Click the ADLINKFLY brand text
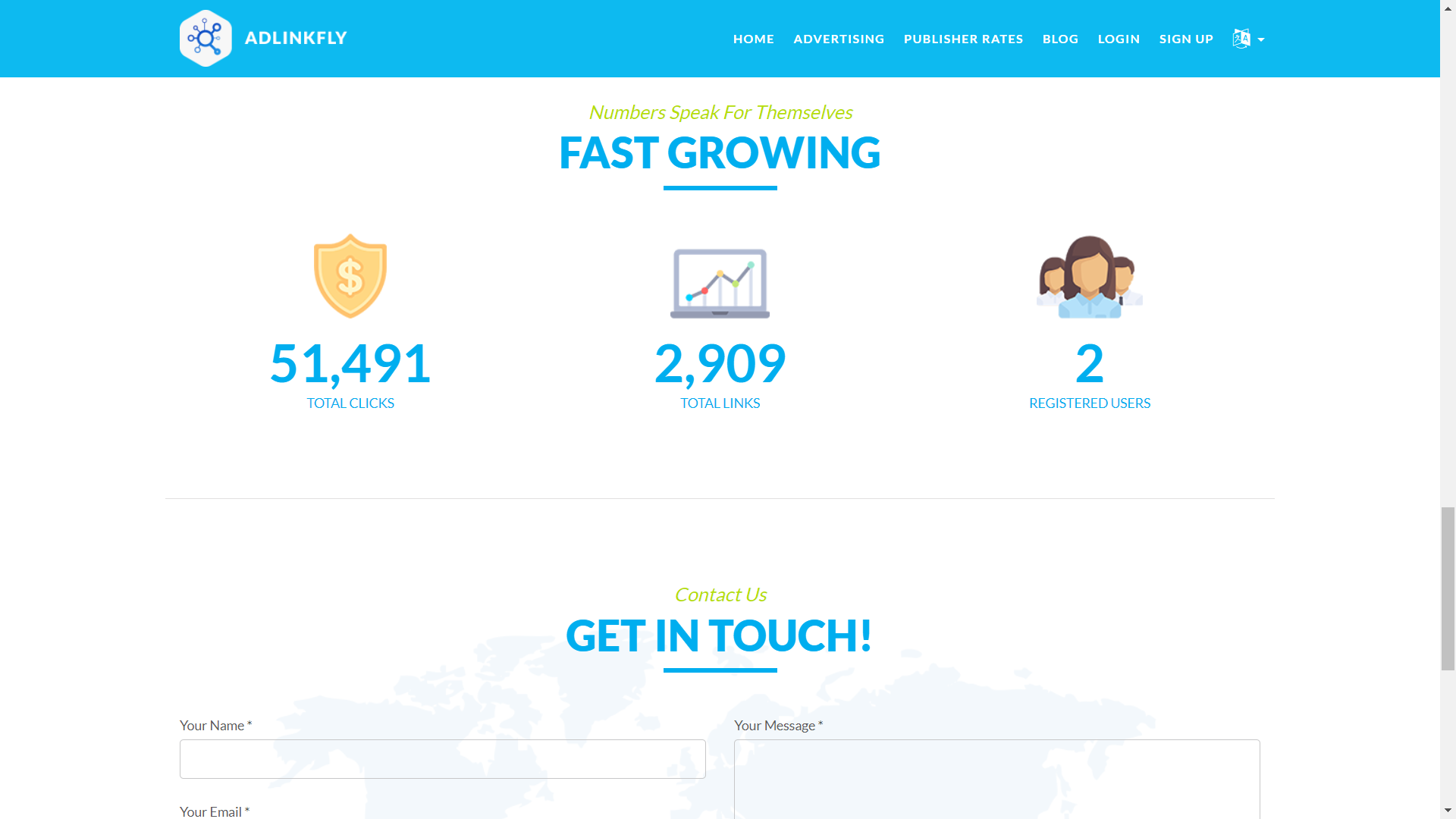The image size is (1456, 819). click(x=296, y=38)
